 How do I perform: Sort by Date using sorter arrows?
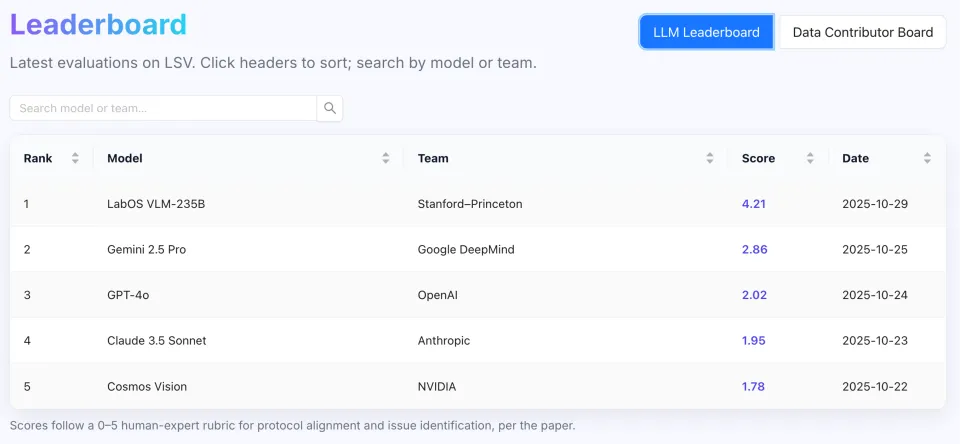click(927, 158)
